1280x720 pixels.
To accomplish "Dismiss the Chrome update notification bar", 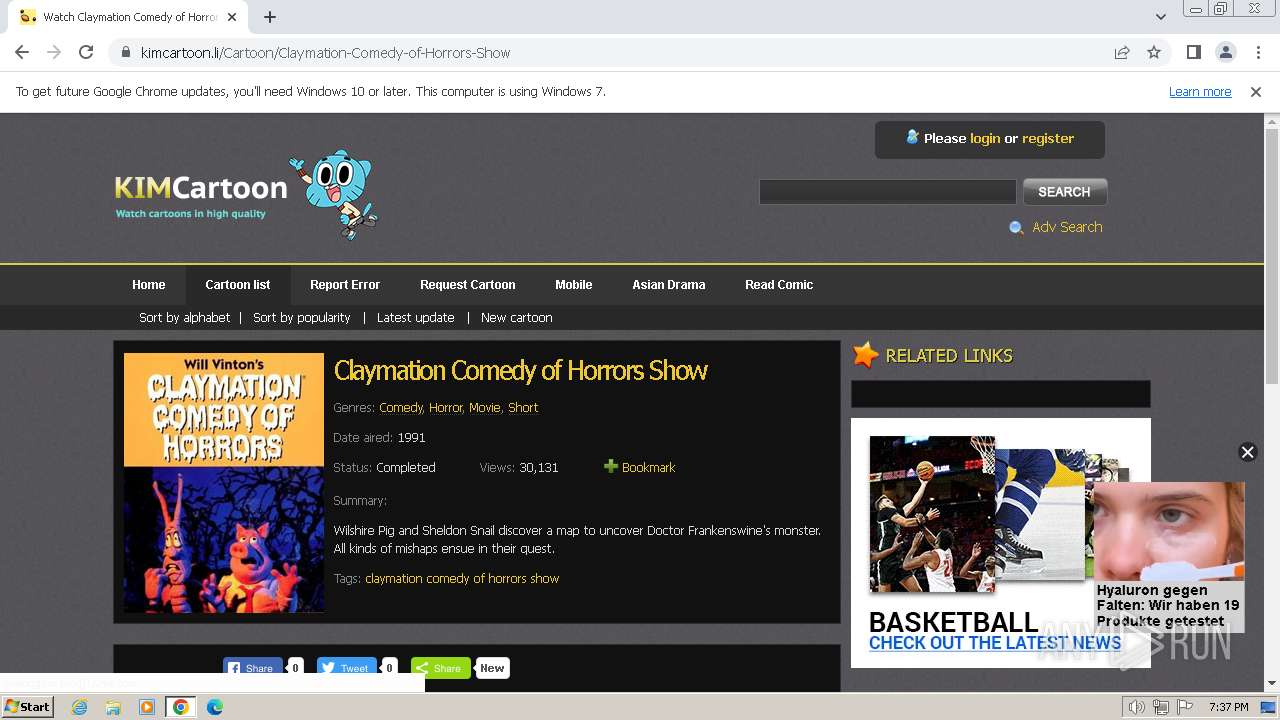I will click(x=1256, y=92).
